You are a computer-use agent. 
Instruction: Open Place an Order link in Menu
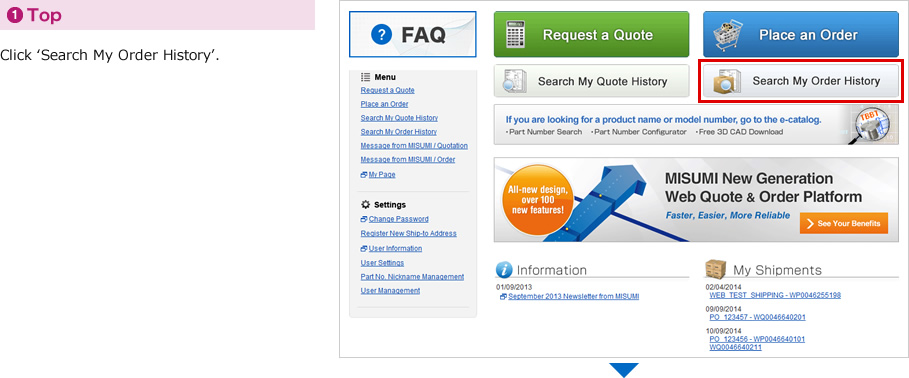(x=384, y=104)
